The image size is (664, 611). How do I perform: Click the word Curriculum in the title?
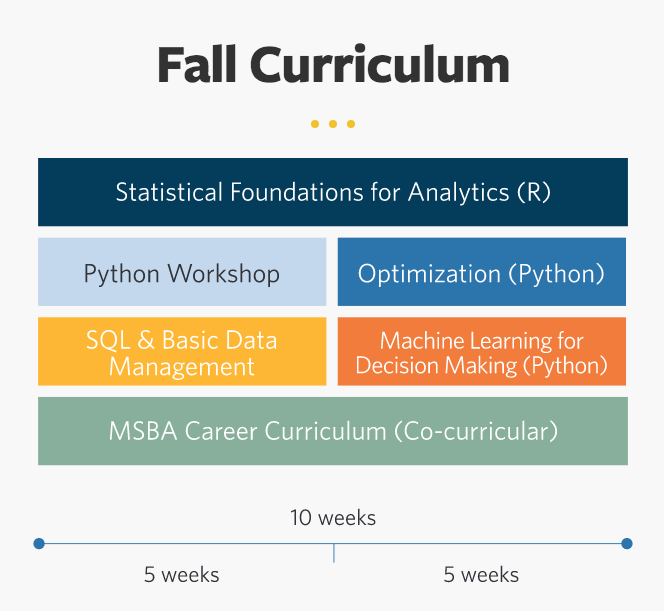tap(380, 64)
